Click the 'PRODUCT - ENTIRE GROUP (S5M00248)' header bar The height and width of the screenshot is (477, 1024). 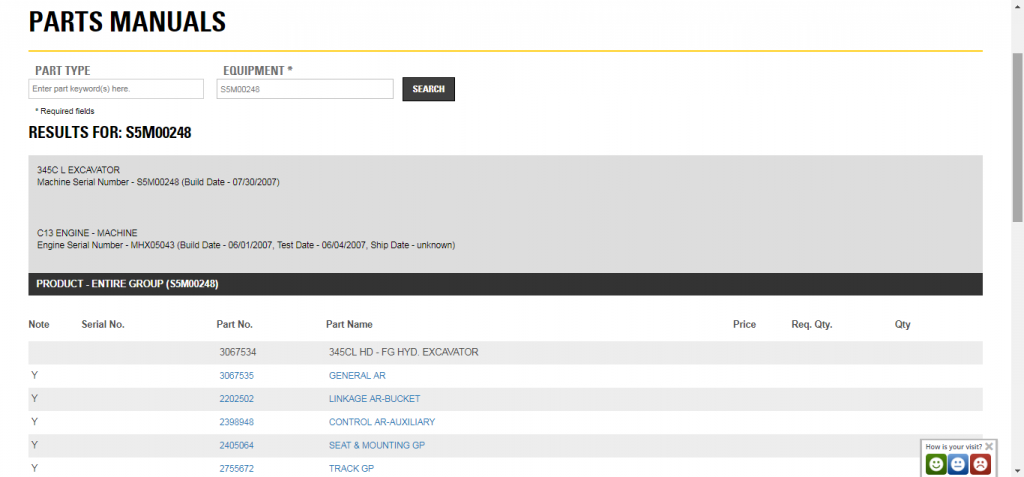click(505, 284)
